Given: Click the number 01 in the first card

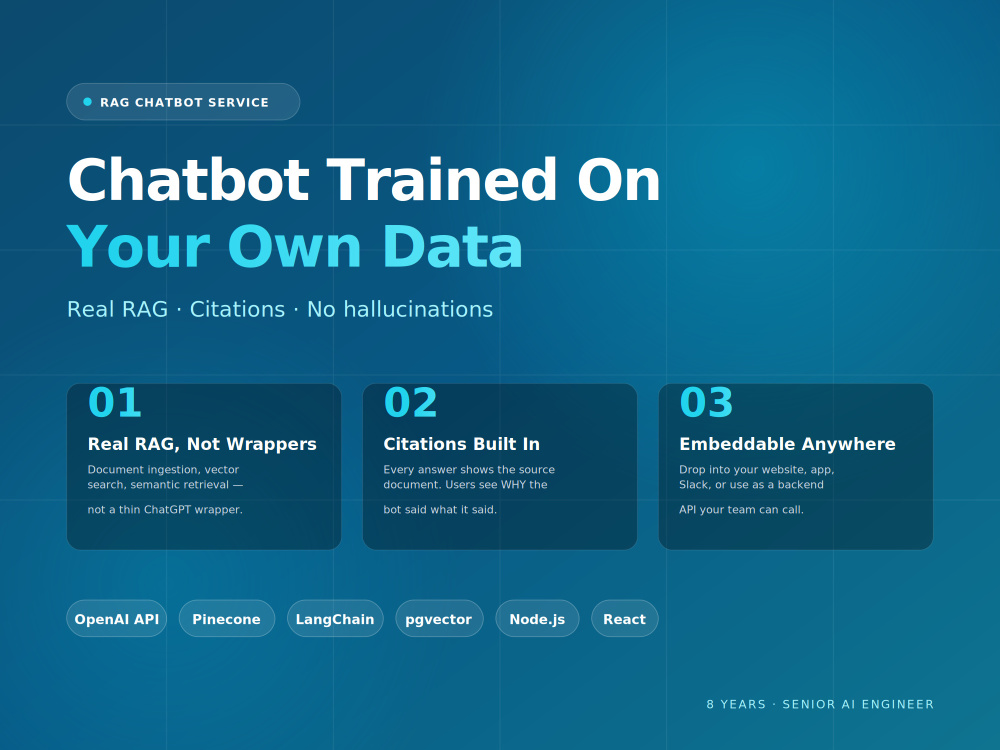Looking at the screenshot, I should (115, 403).
